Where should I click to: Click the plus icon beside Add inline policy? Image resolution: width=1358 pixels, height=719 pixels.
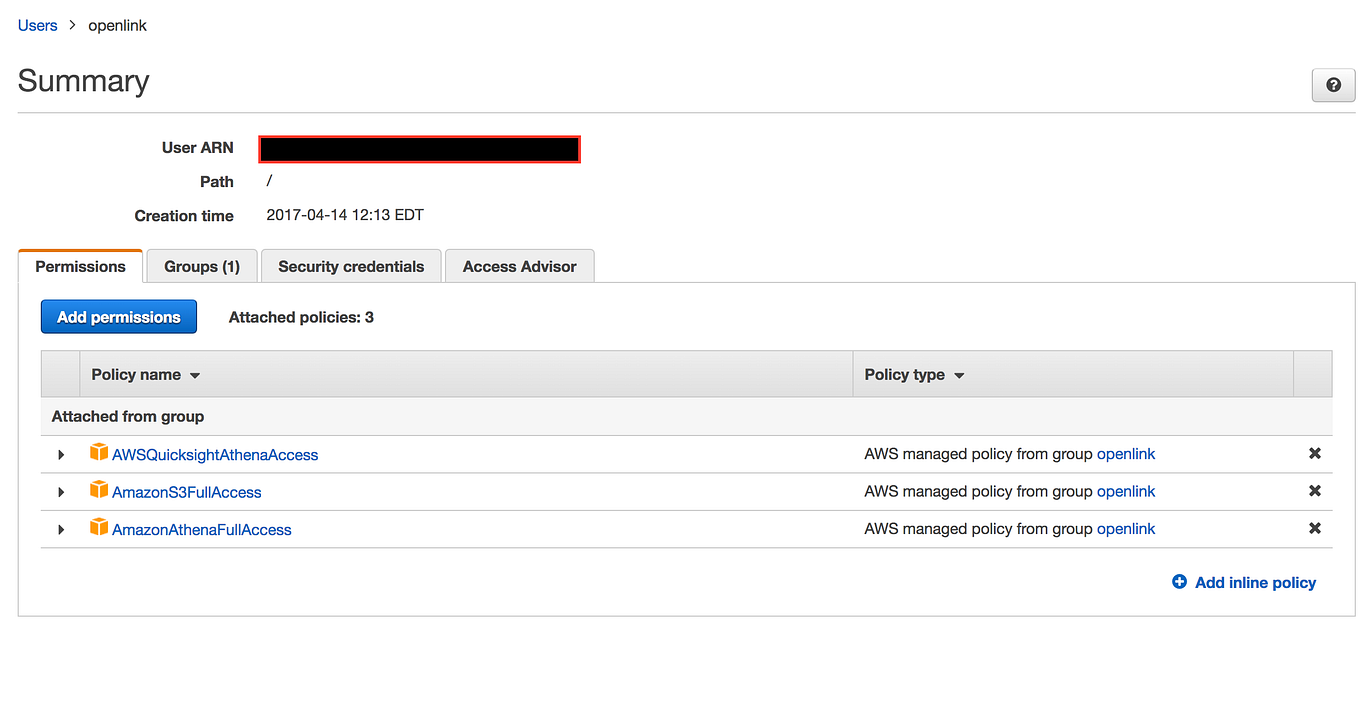1178,581
